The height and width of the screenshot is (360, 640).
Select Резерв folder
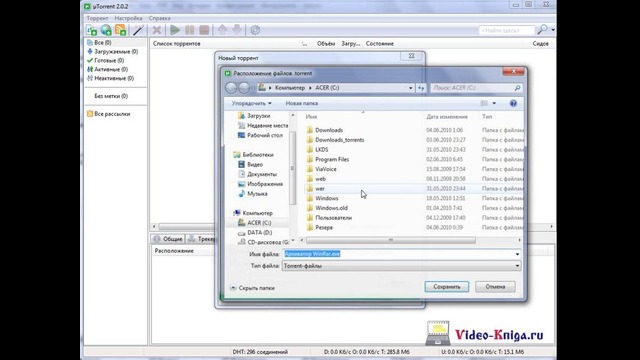coord(324,228)
